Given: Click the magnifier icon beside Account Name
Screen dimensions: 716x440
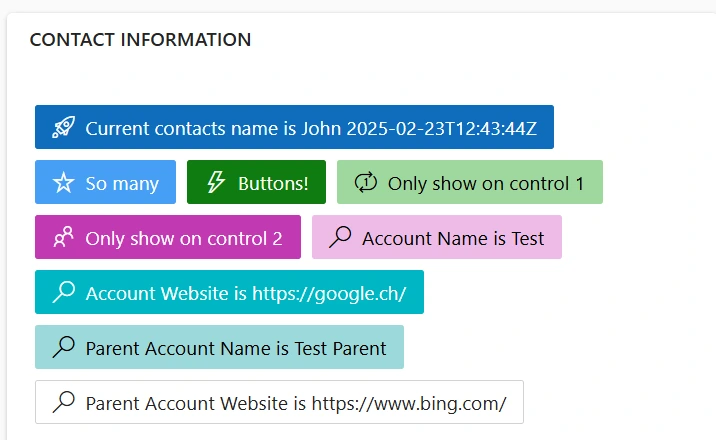Looking at the screenshot, I should [340, 238].
